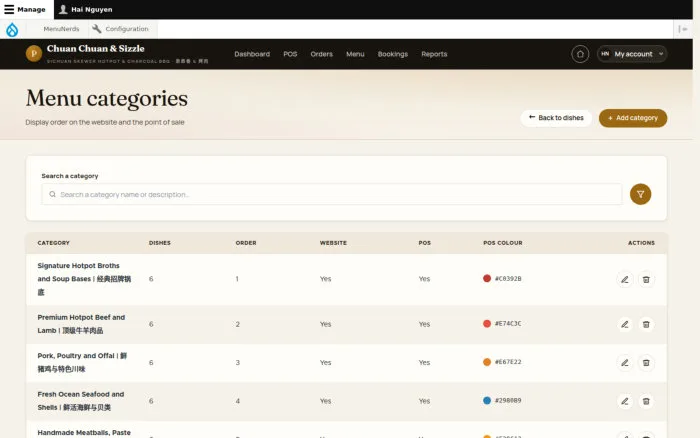Image resolution: width=700 pixels, height=438 pixels.
Task: Click the ACTIONS column header
Action: tap(641, 243)
